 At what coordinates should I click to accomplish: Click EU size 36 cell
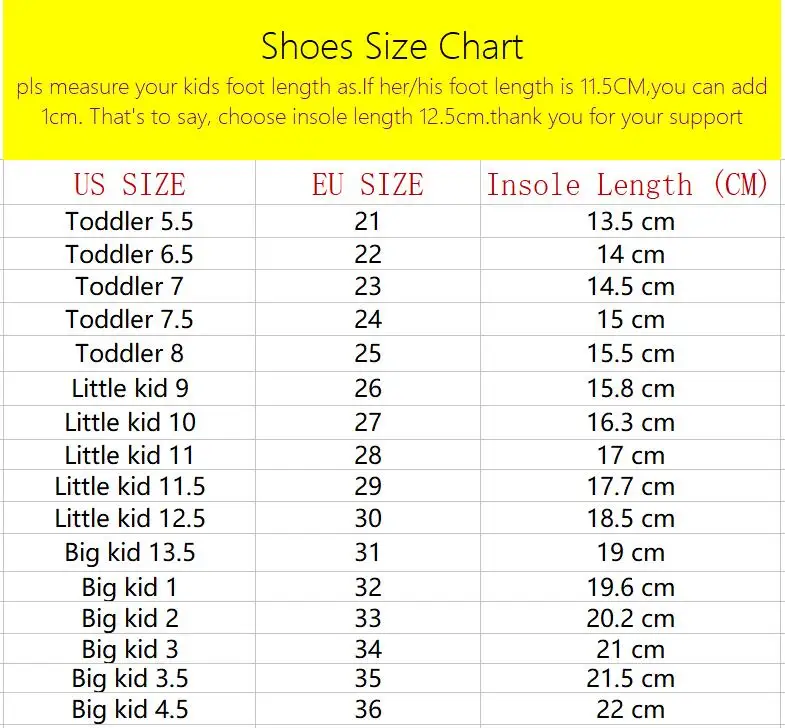(x=368, y=709)
